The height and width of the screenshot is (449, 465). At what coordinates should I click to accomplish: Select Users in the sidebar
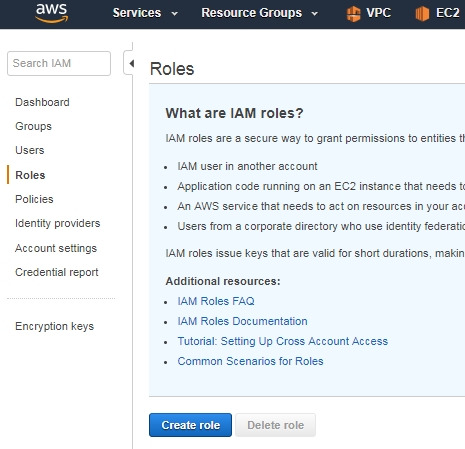(x=30, y=150)
